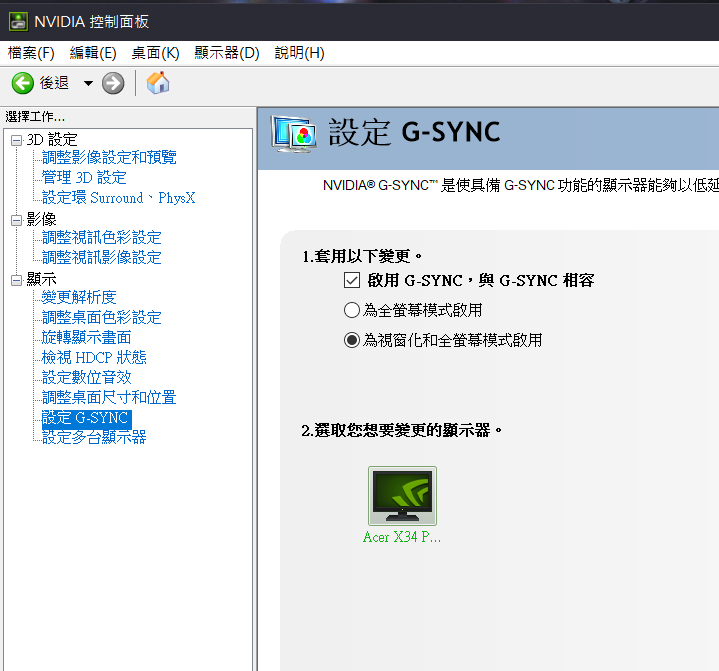Click the green Back arrow button
This screenshot has height=671, width=719.
coord(22,83)
